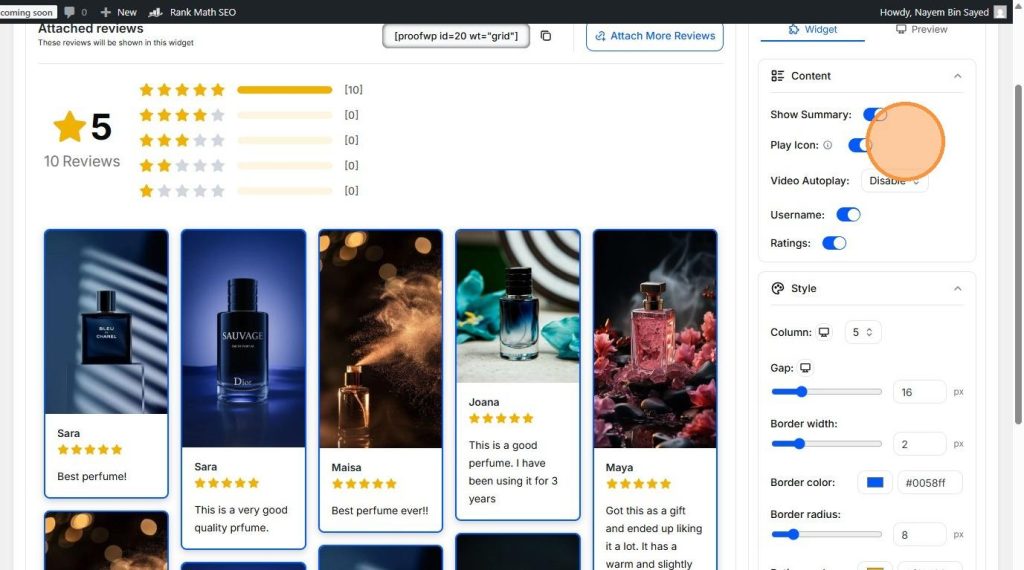Viewport: 1024px width, 570px height.
Task: Open Joana's blue perfume bottle image
Action: point(518,306)
